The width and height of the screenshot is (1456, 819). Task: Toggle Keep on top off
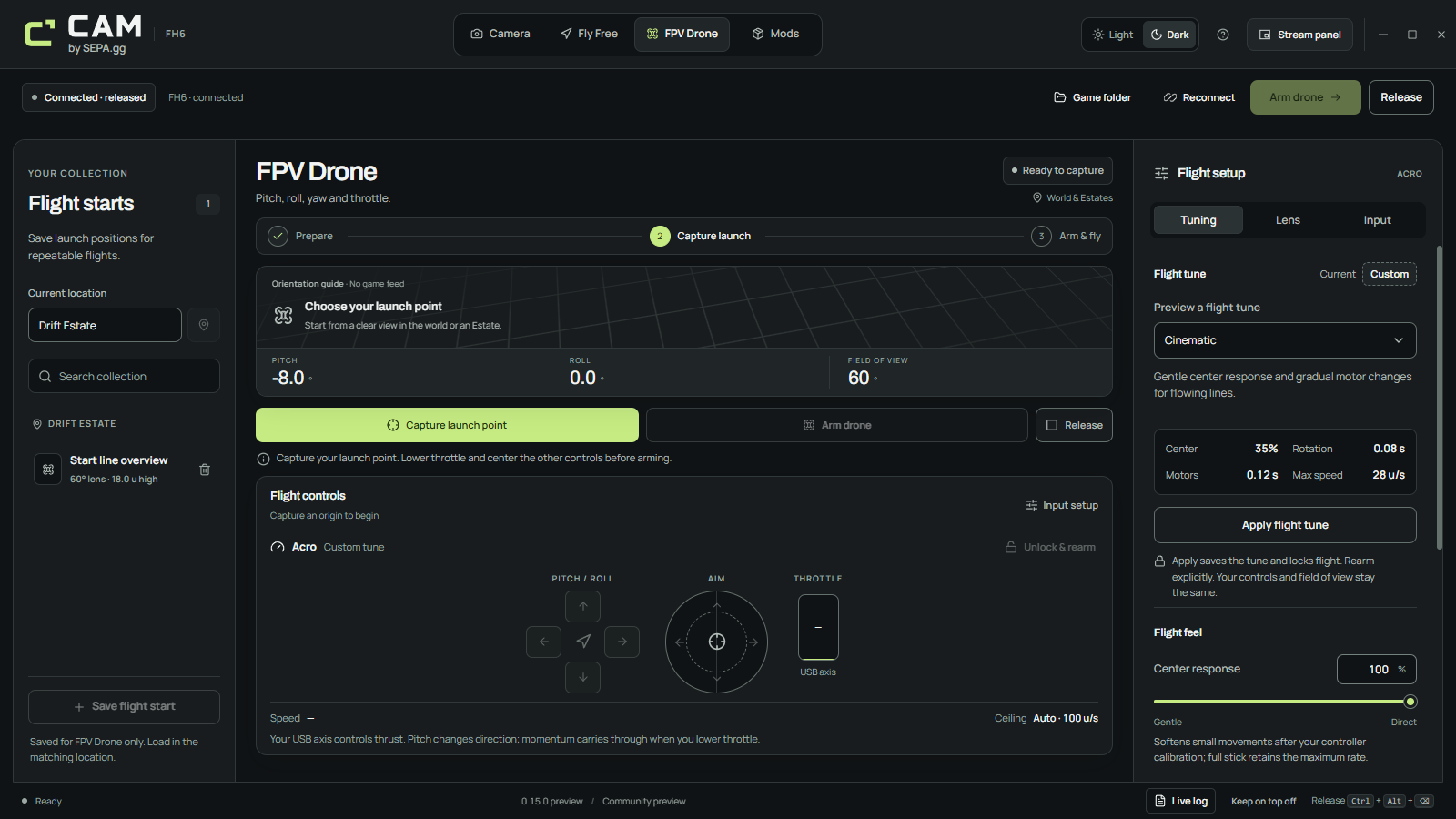(1263, 801)
